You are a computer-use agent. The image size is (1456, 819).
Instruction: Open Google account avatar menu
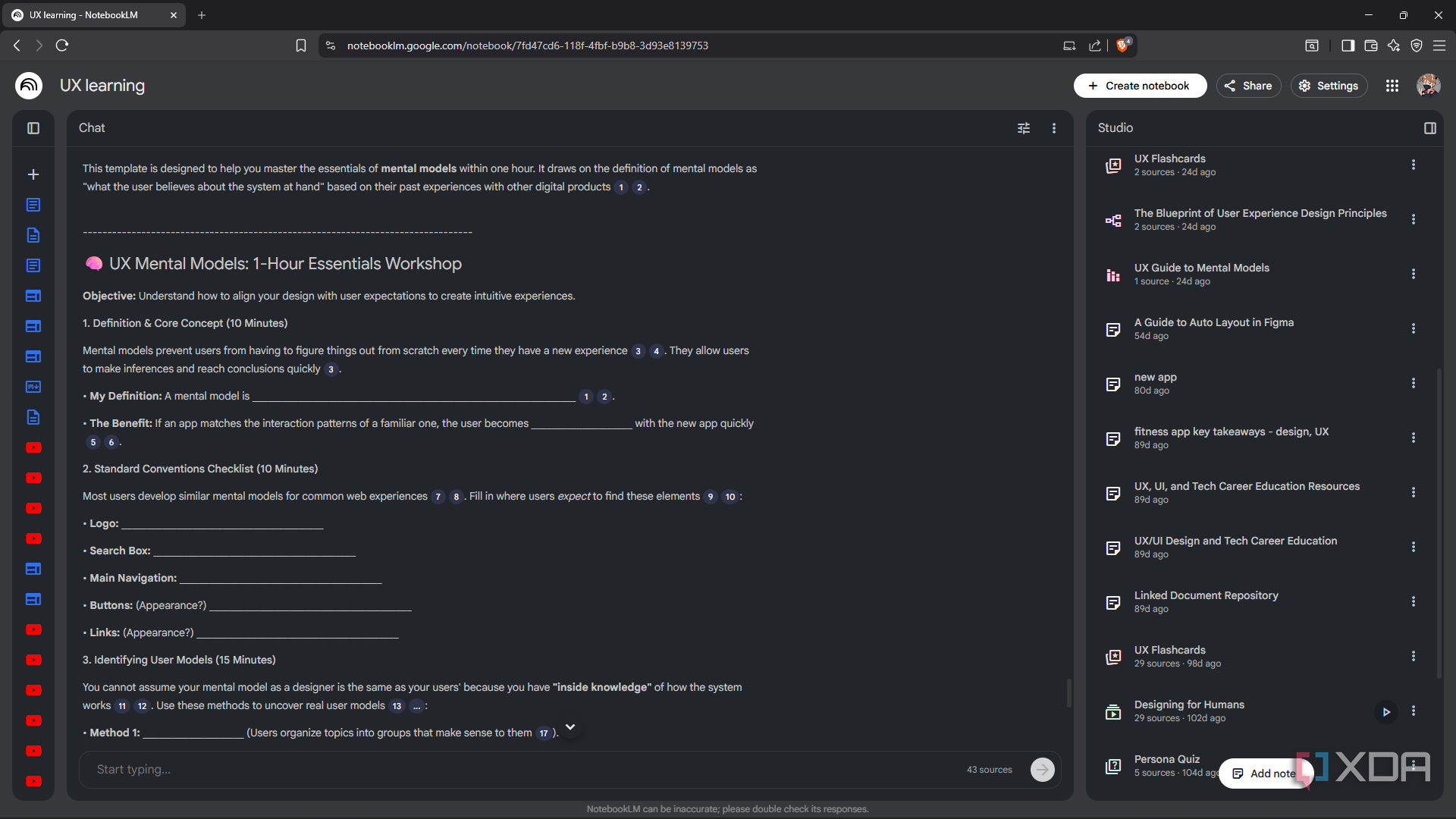(x=1429, y=86)
